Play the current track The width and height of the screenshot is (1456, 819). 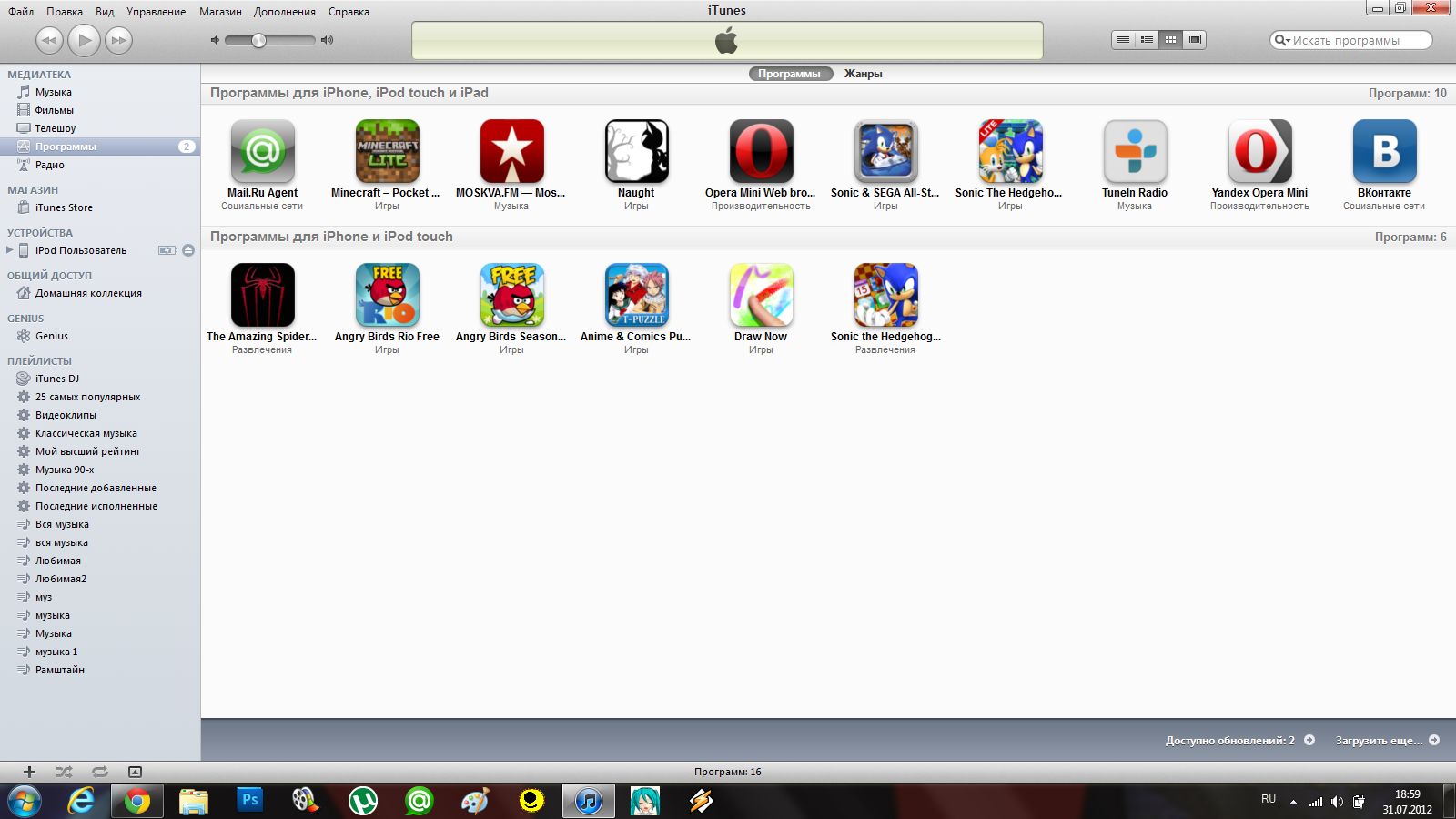[84, 40]
